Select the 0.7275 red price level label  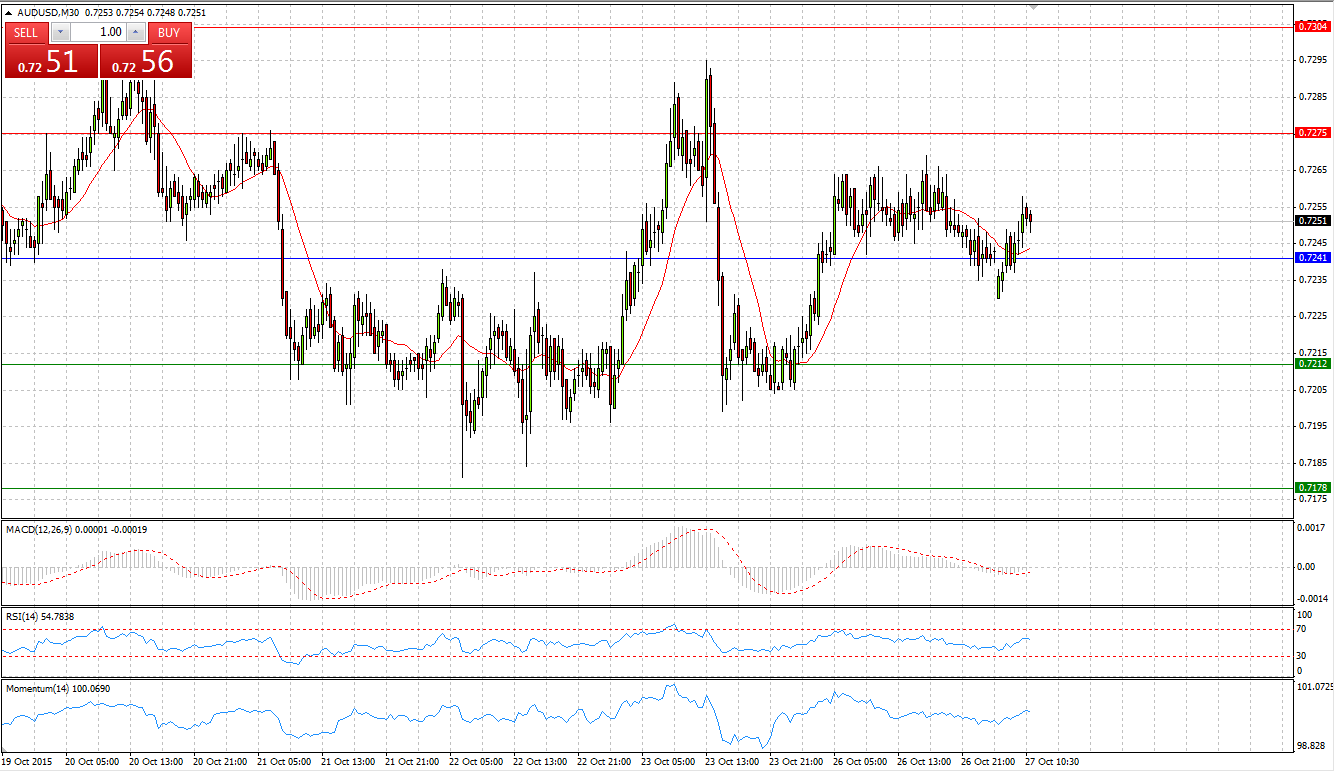[x=1312, y=132]
